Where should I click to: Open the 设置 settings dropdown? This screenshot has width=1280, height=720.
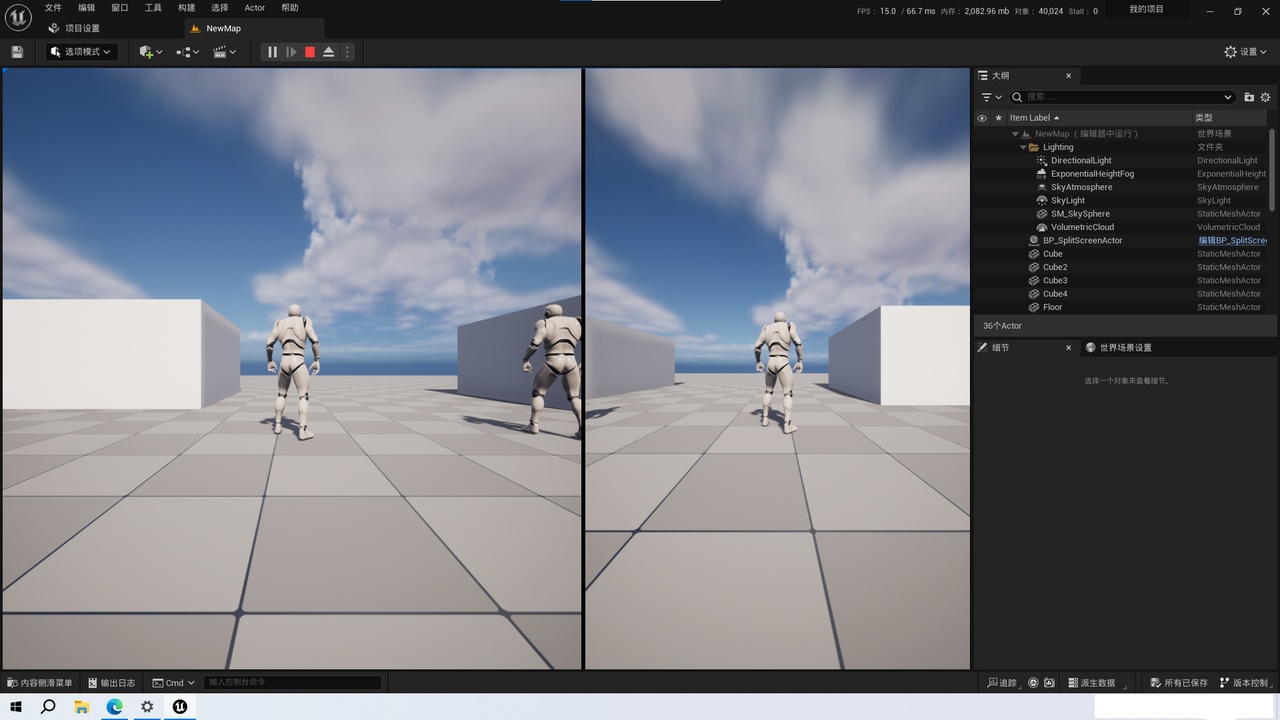click(x=1246, y=52)
